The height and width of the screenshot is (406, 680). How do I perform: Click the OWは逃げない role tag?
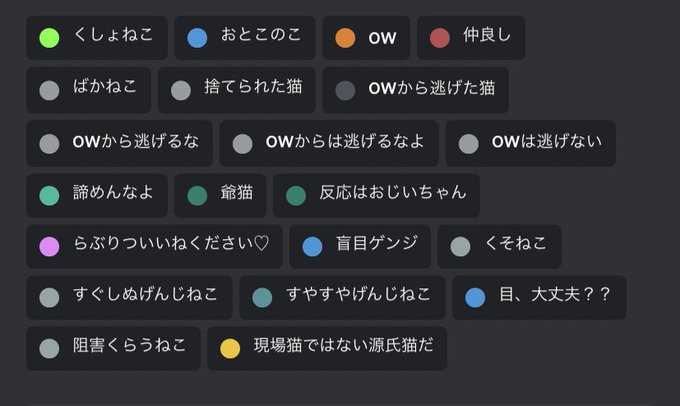(530, 143)
